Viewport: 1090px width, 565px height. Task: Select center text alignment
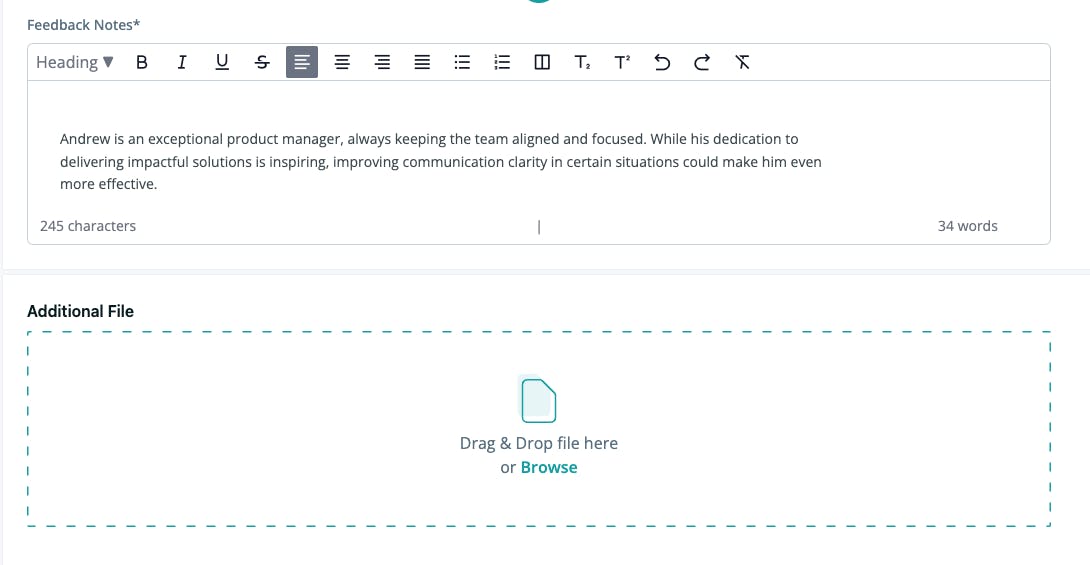(342, 62)
